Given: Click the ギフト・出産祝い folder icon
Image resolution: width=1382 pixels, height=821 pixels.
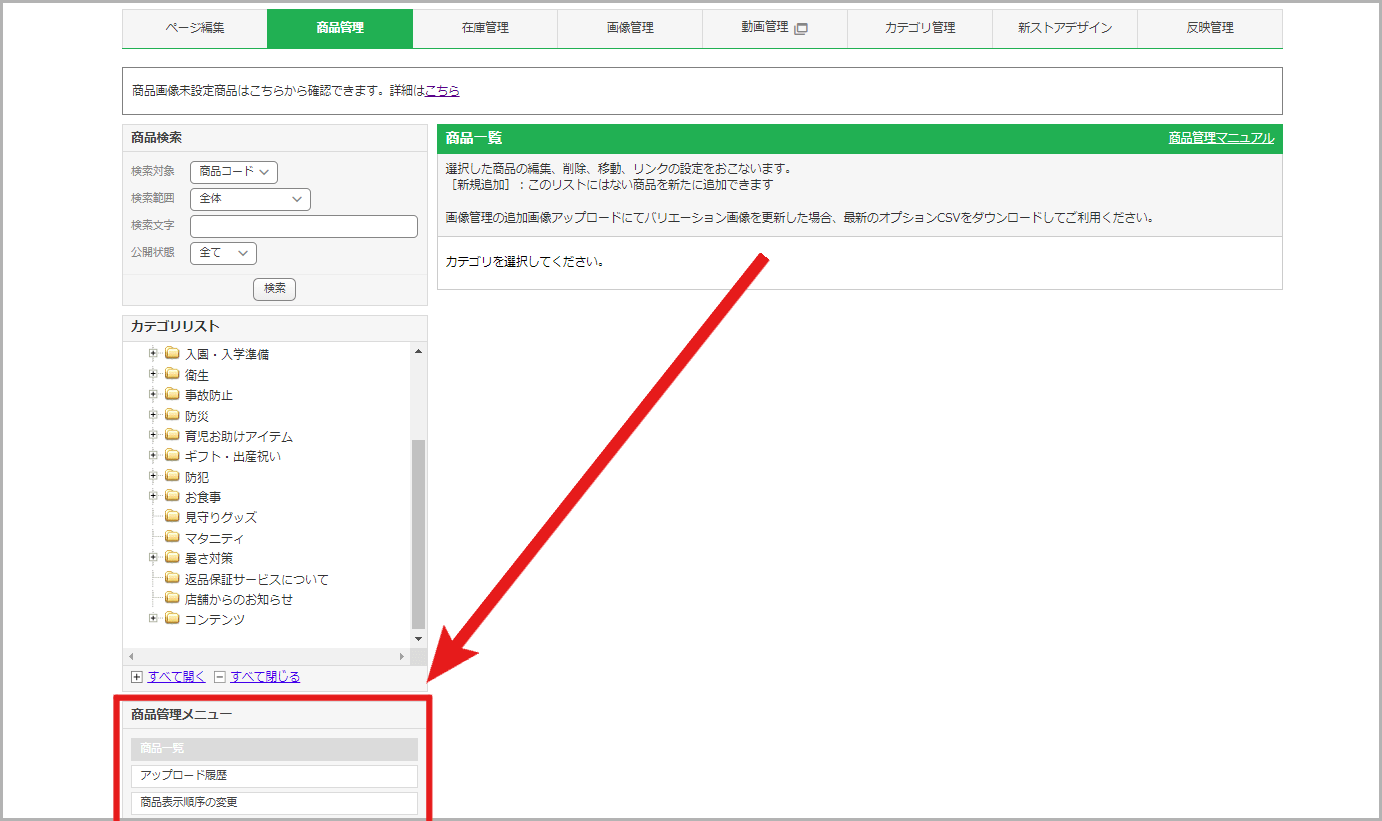Looking at the screenshot, I should tap(172, 456).
